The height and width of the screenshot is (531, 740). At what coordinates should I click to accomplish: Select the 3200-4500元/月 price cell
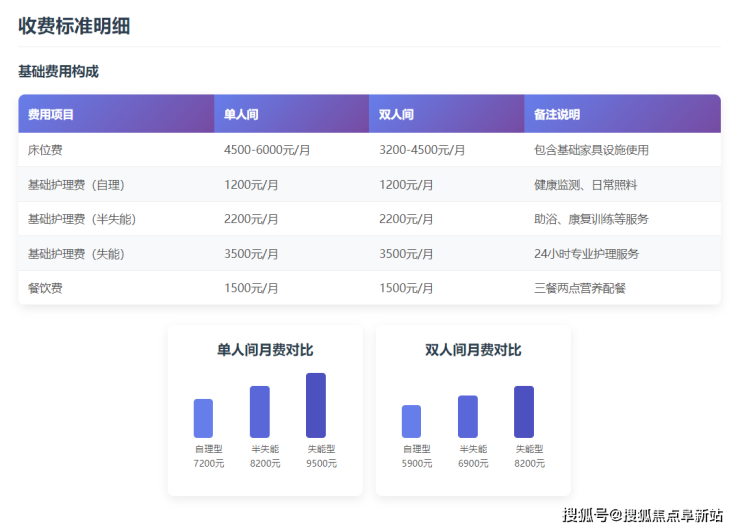[422, 150]
